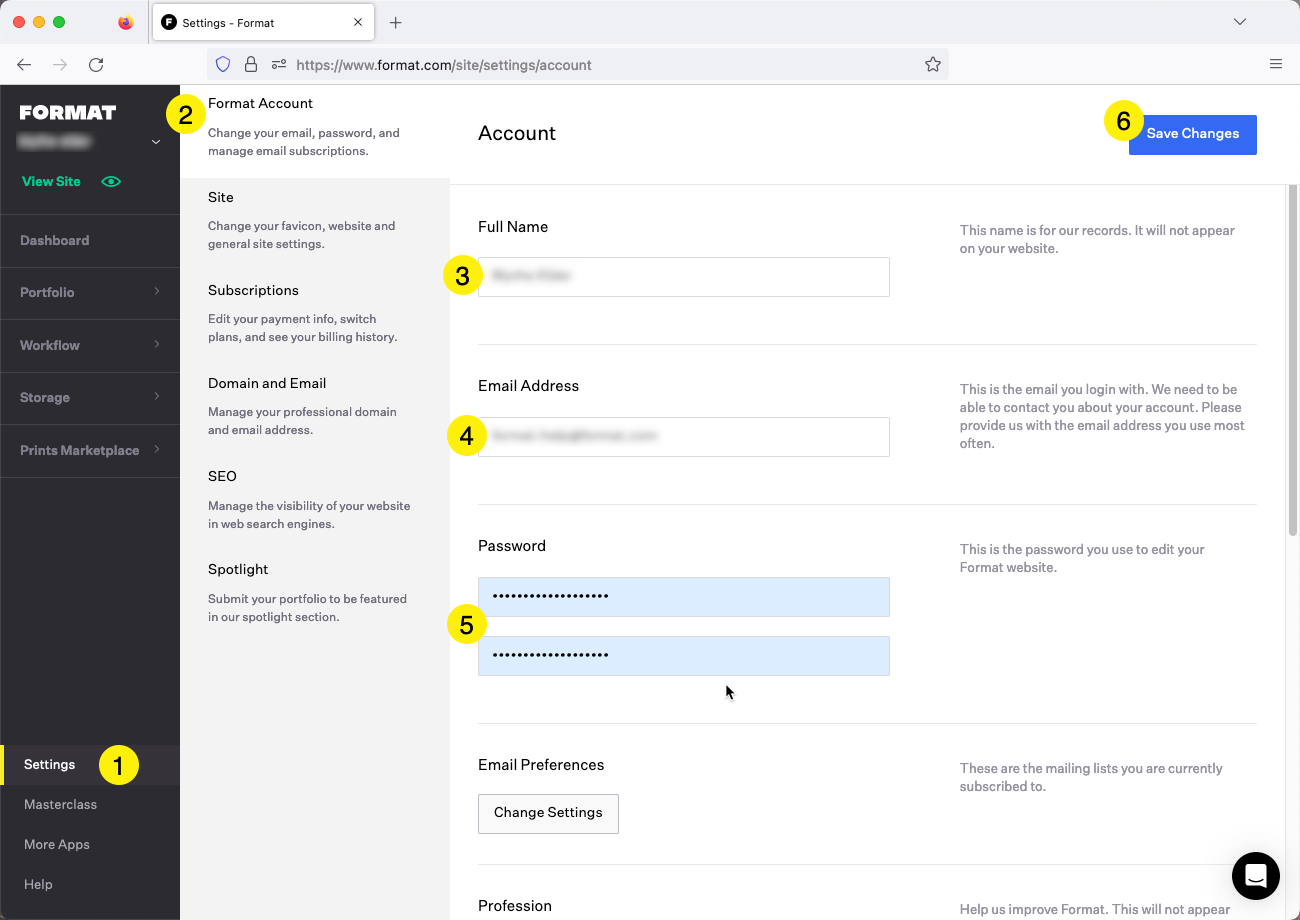Viewport: 1300px width, 920px height.
Task: Click the padlock site security icon
Action: tap(251, 65)
